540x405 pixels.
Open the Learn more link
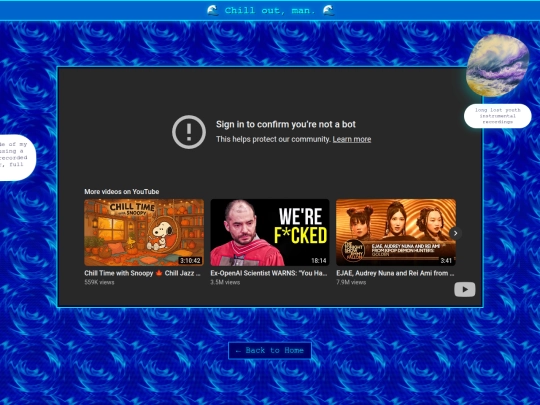[x=352, y=139]
